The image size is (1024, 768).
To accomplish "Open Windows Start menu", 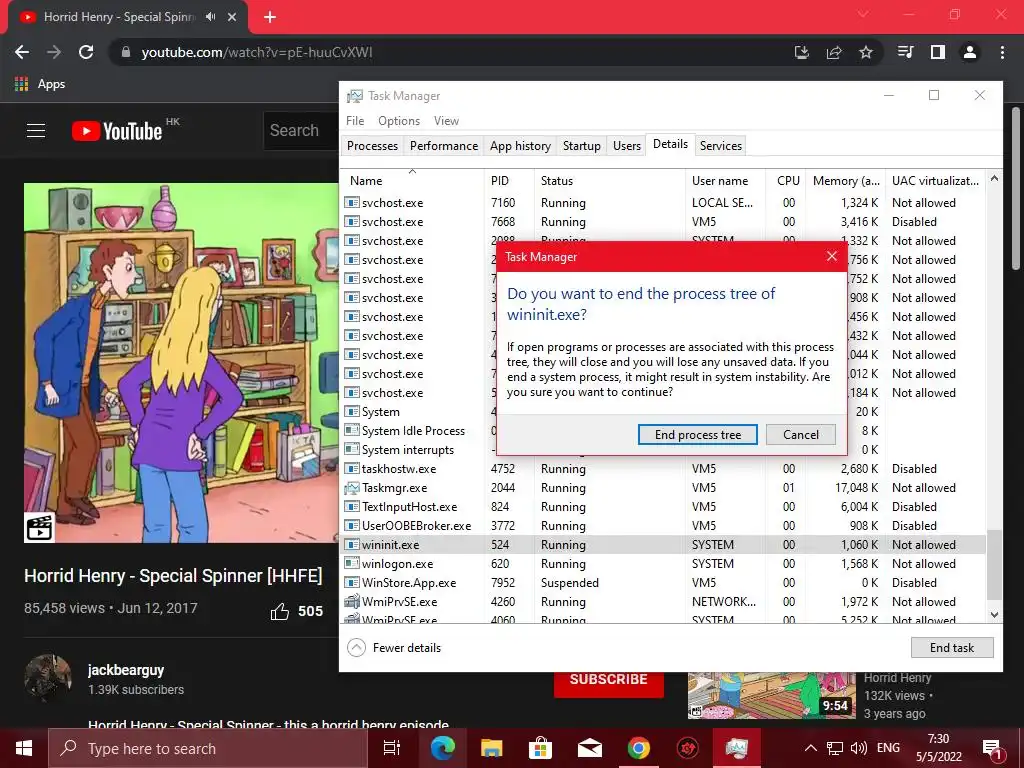I will [24, 748].
